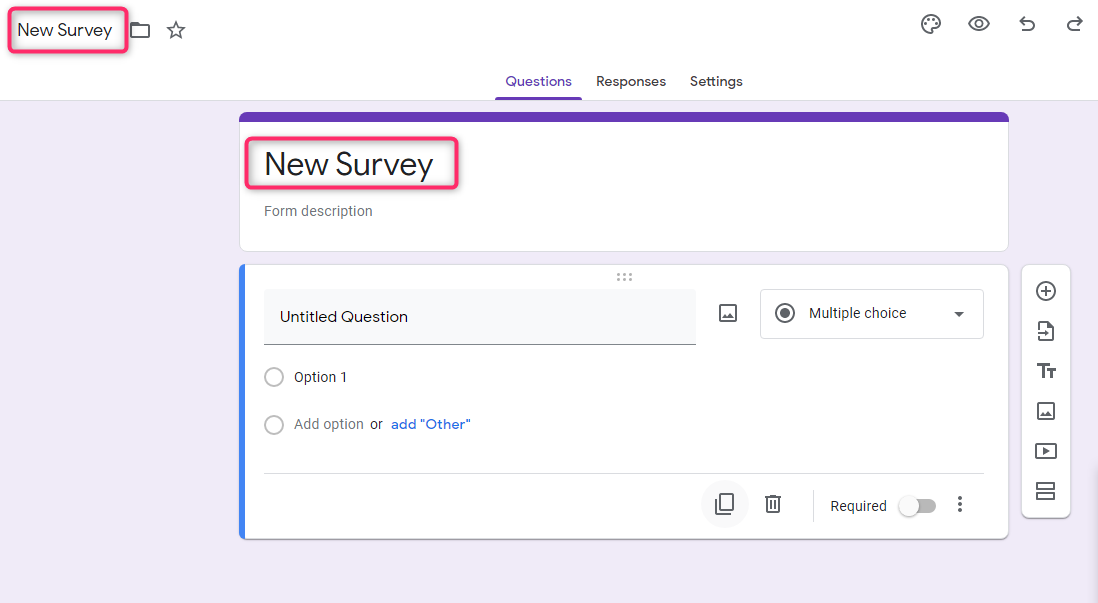Open the Settings tab
Viewport: 1098px width, 603px height.
click(716, 81)
